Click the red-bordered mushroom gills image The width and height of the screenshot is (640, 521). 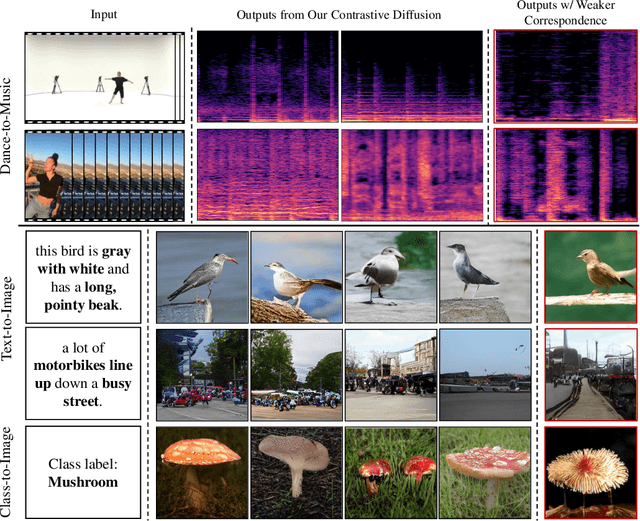pyautogui.click(x=590, y=468)
